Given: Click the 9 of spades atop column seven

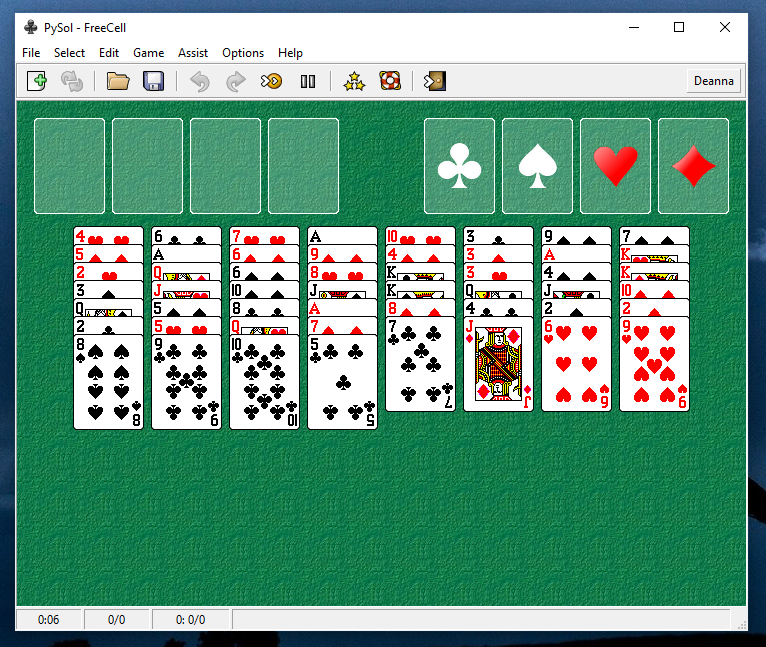Looking at the screenshot, I should coord(576,236).
